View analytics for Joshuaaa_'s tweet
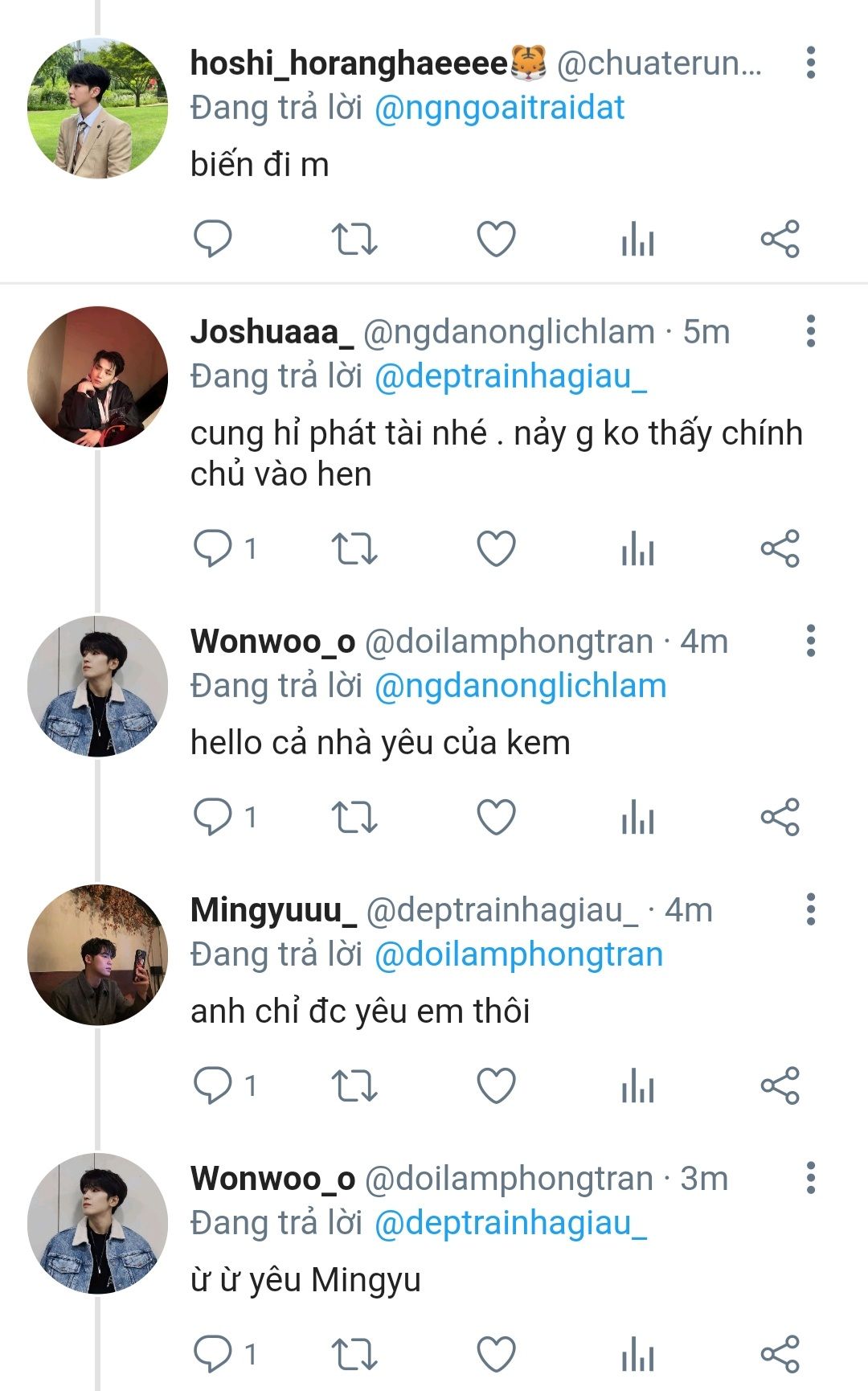Image resolution: width=868 pixels, height=1391 pixels. point(638,549)
